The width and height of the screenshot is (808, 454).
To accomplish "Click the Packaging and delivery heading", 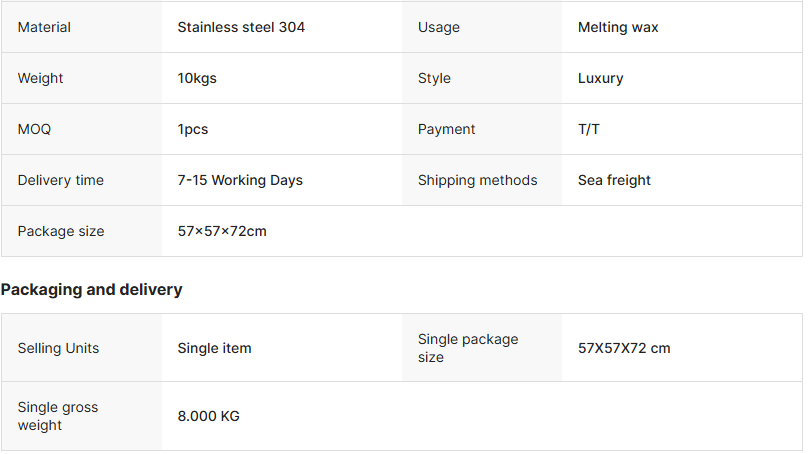I will tap(91, 289).
